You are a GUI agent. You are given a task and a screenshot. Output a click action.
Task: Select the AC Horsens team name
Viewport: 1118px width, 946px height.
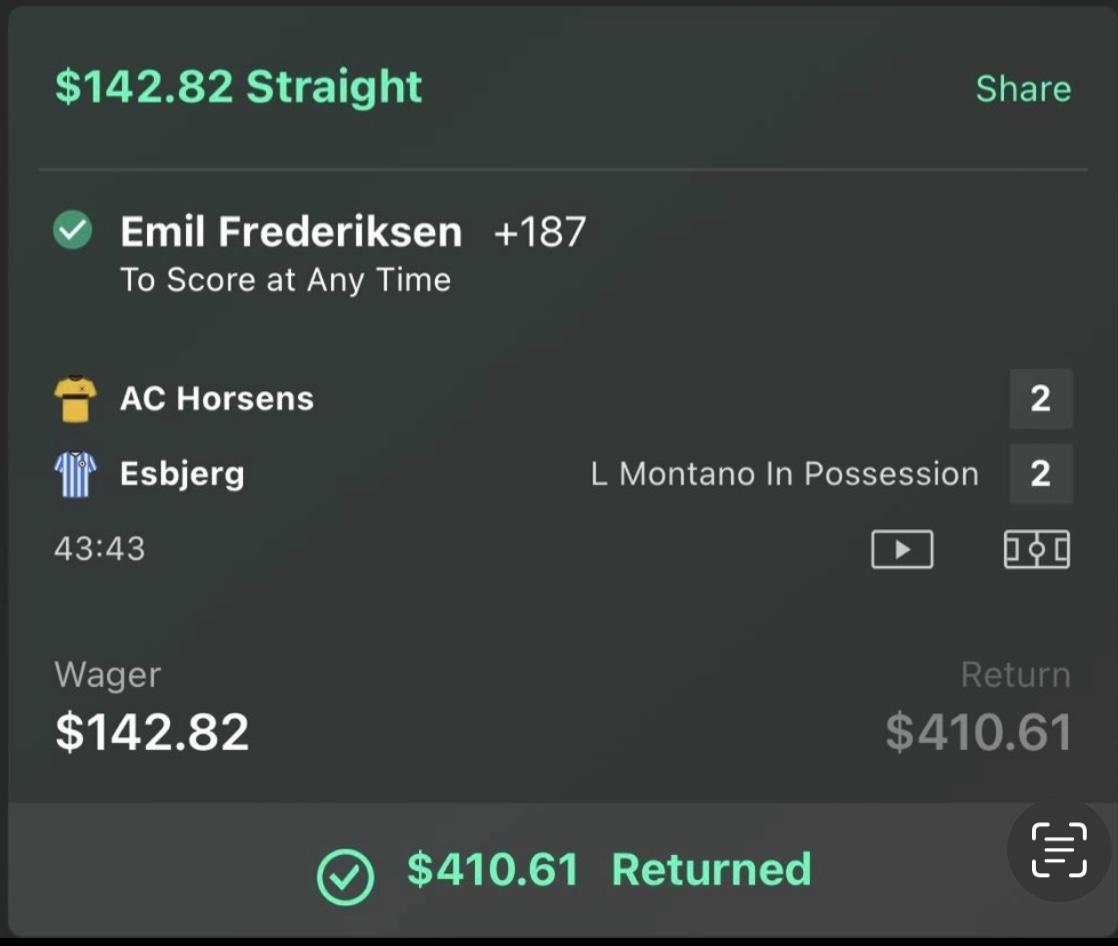(x=217, y=399)
